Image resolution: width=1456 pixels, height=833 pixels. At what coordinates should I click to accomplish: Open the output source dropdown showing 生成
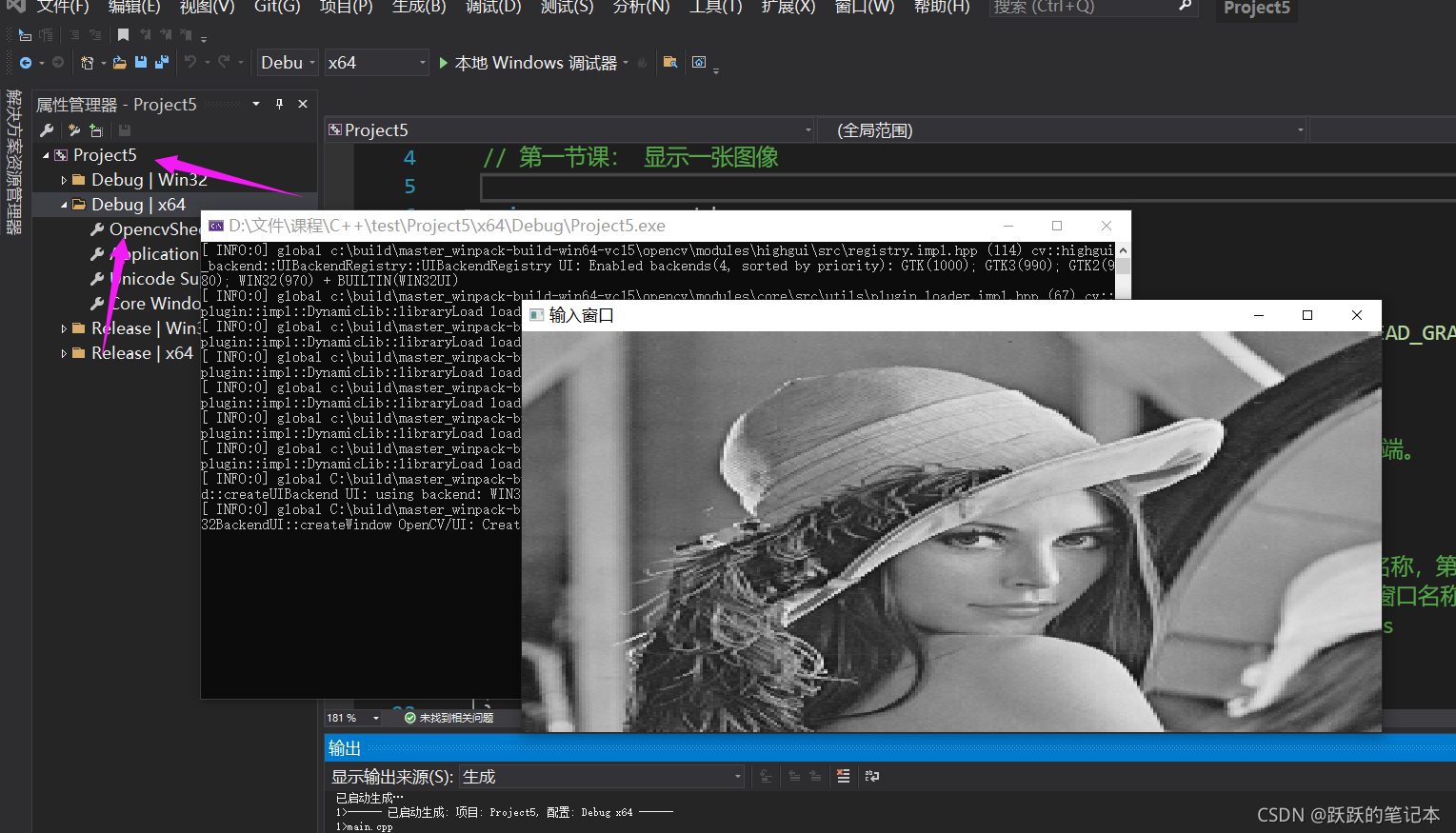point(602,777)
